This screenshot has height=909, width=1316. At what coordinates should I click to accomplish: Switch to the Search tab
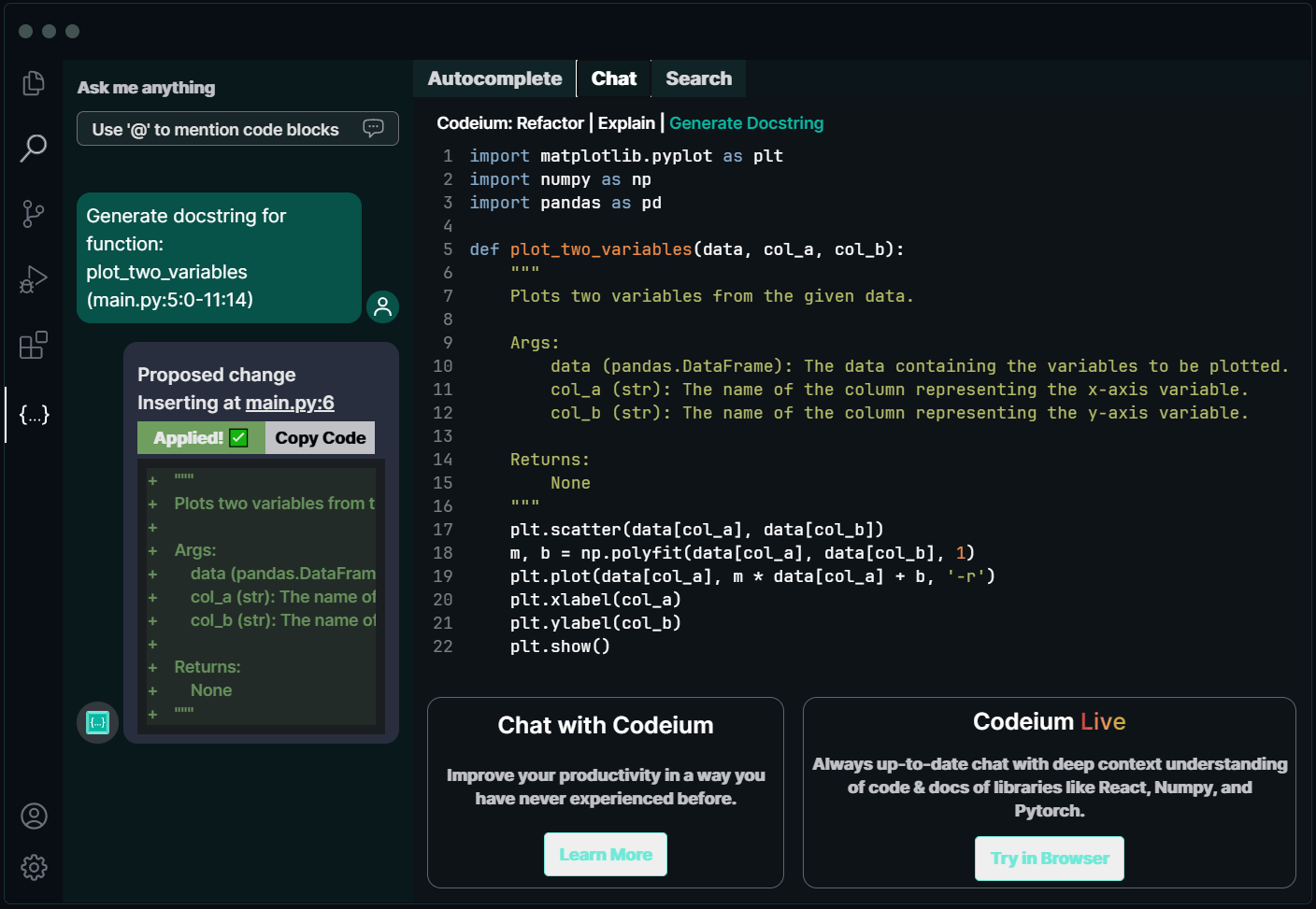698,78
